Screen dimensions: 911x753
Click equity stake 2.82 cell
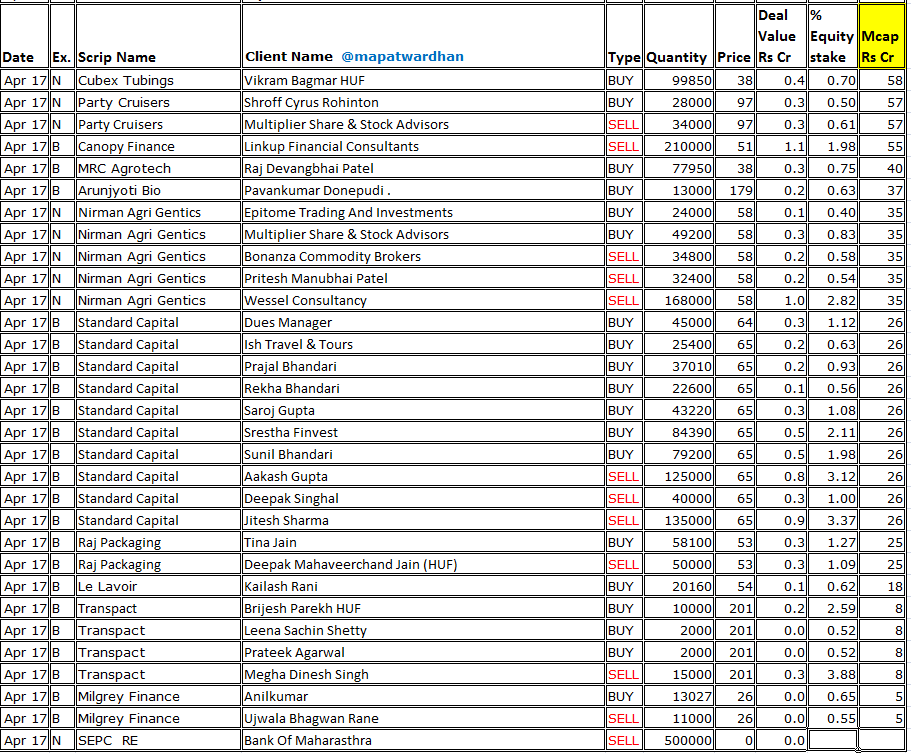[832, 300]
